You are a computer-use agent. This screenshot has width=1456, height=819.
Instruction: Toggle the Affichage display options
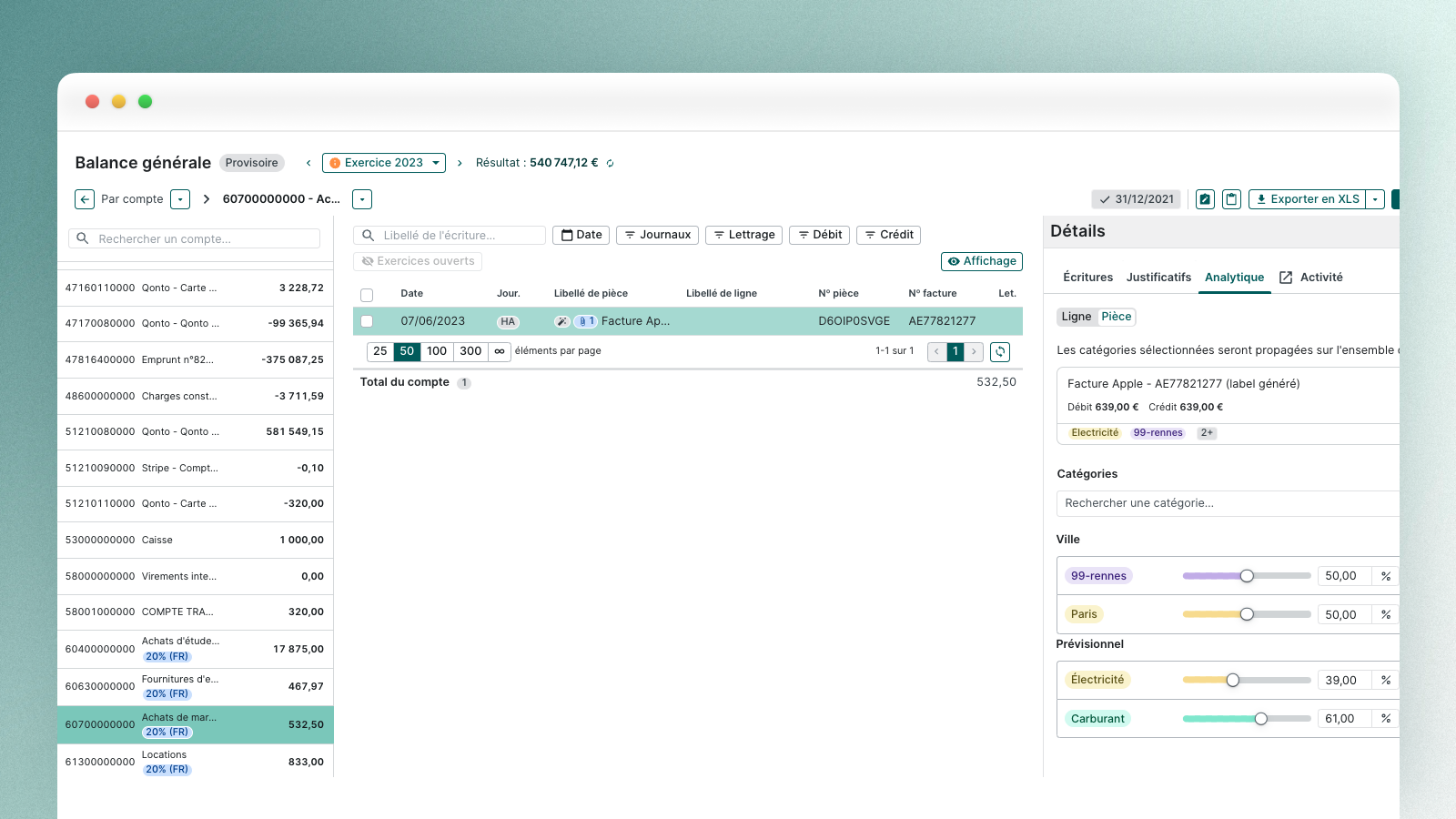[x=982, y=261]
